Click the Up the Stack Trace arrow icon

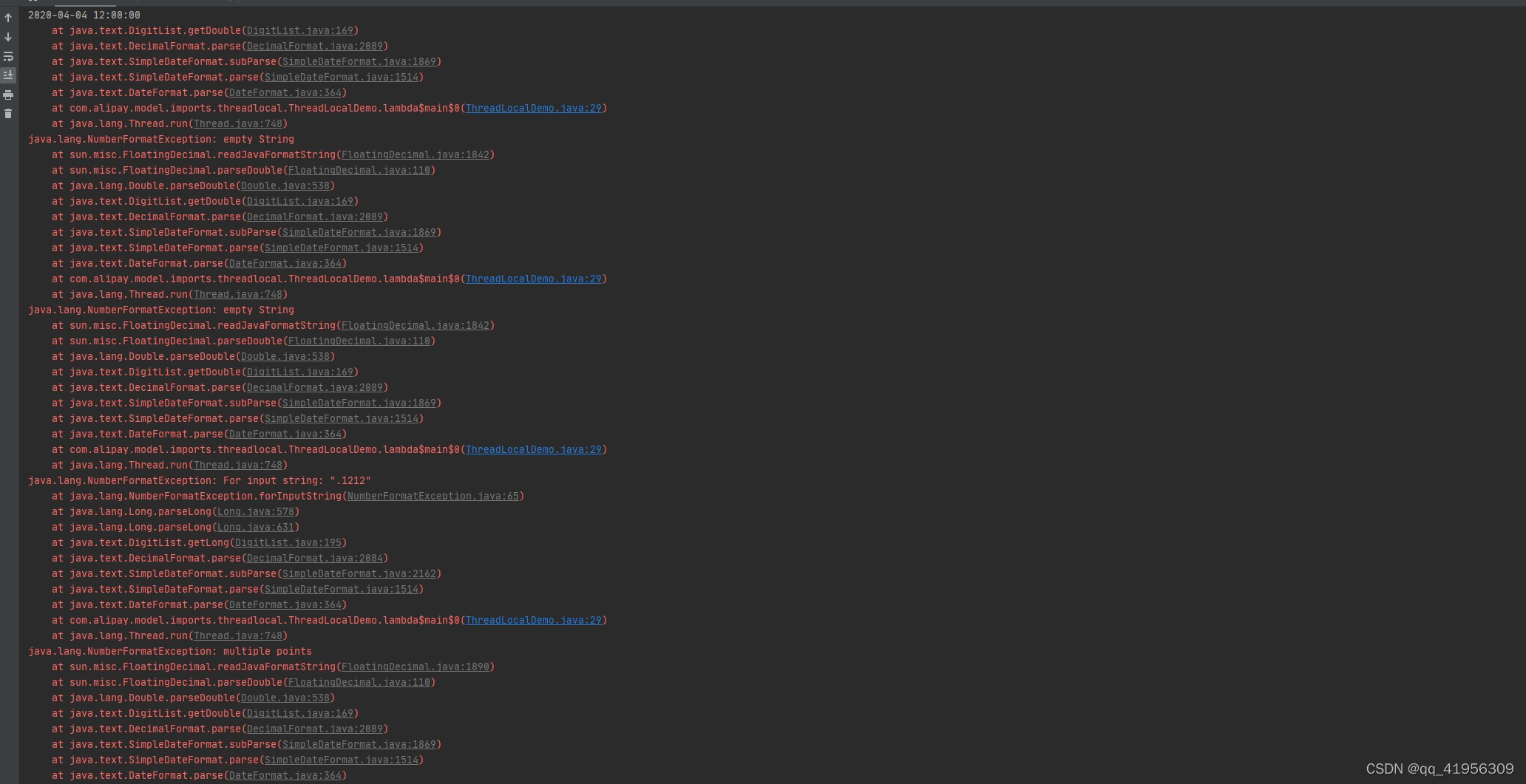(8, 17)
